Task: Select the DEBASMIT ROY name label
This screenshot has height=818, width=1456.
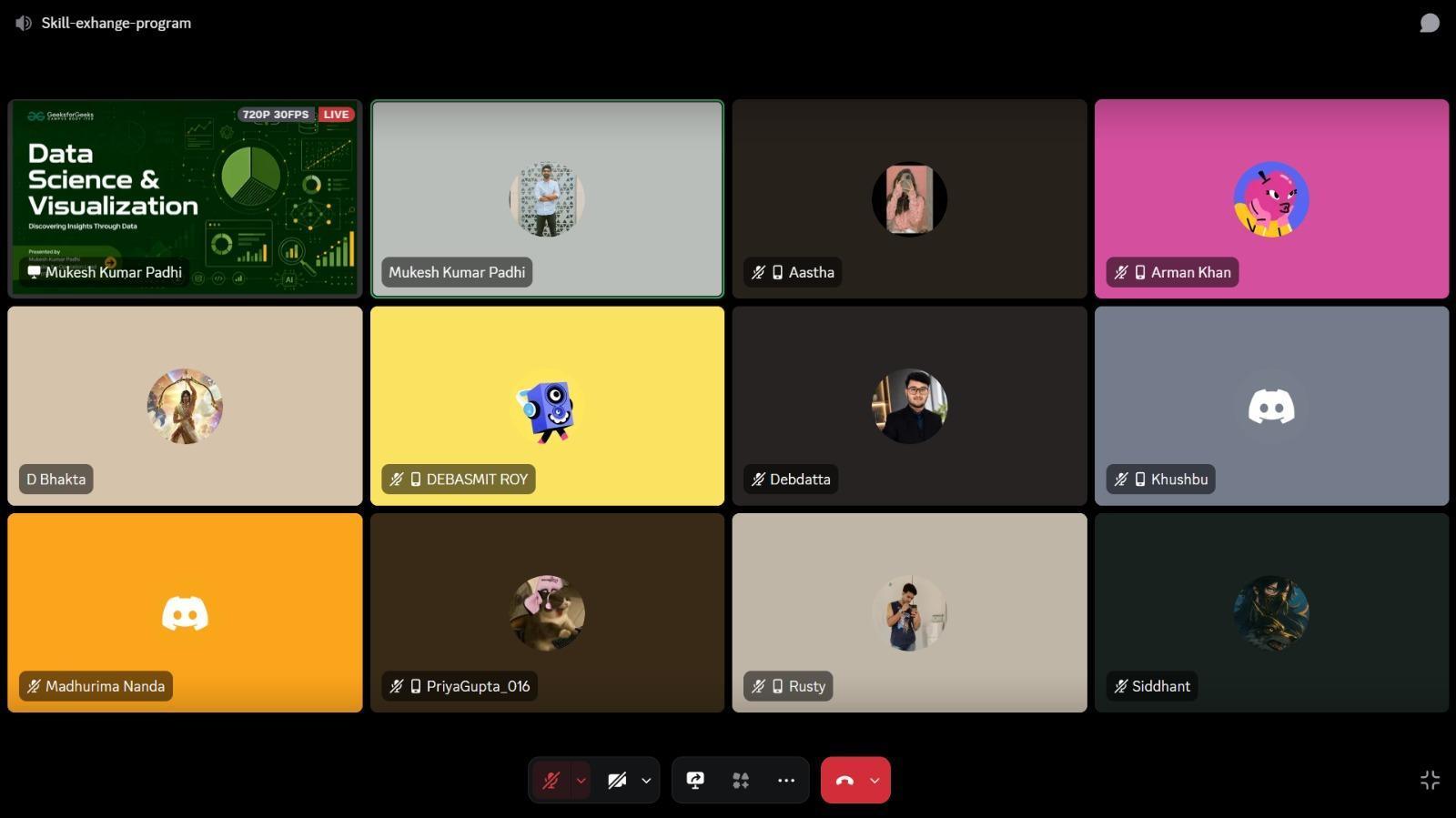Action: [459, 480]
